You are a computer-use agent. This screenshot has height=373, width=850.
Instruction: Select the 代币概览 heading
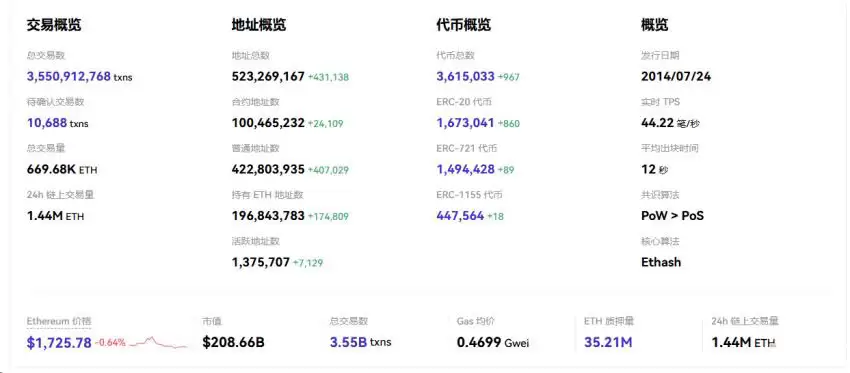click(463, 25)
